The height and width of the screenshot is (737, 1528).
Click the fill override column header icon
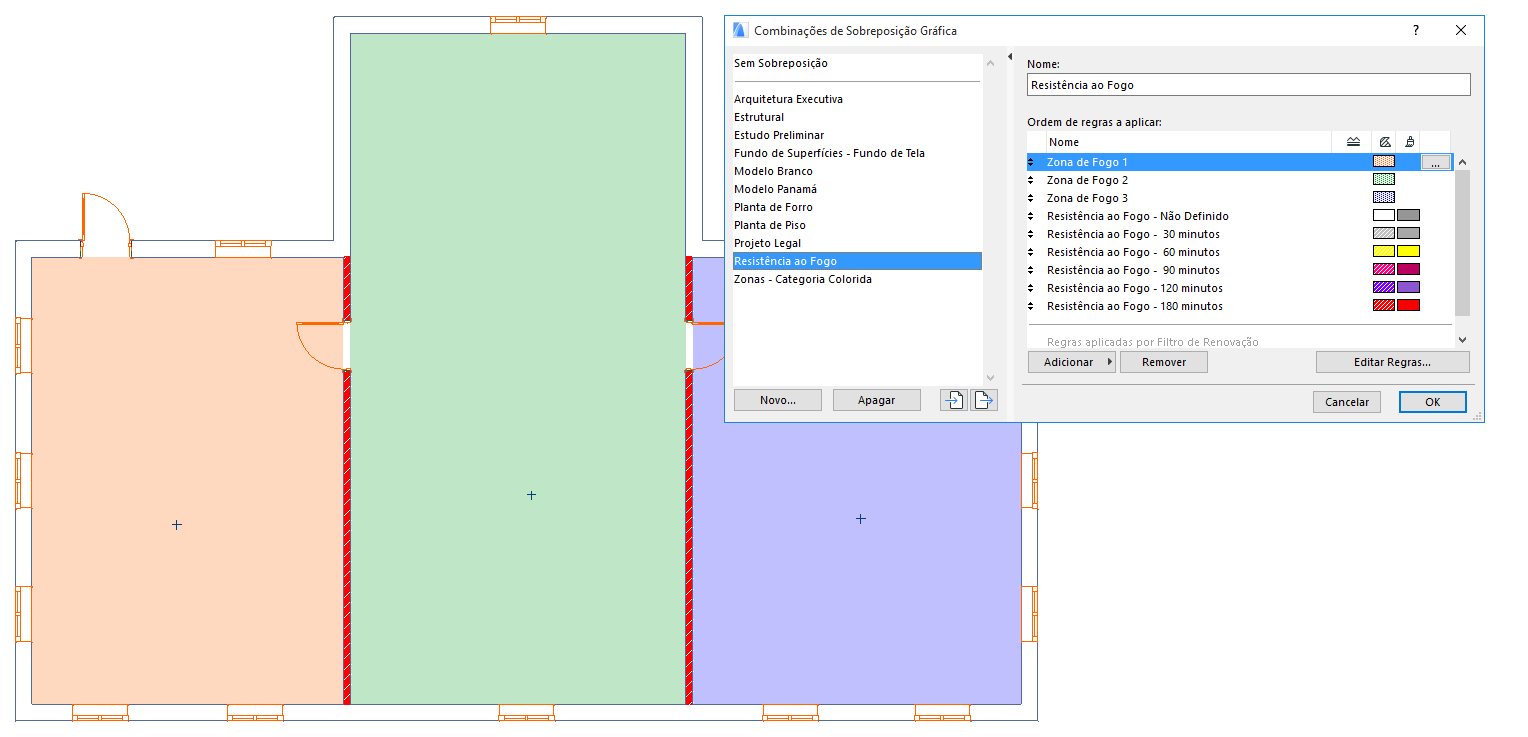tap(1384, 142)
